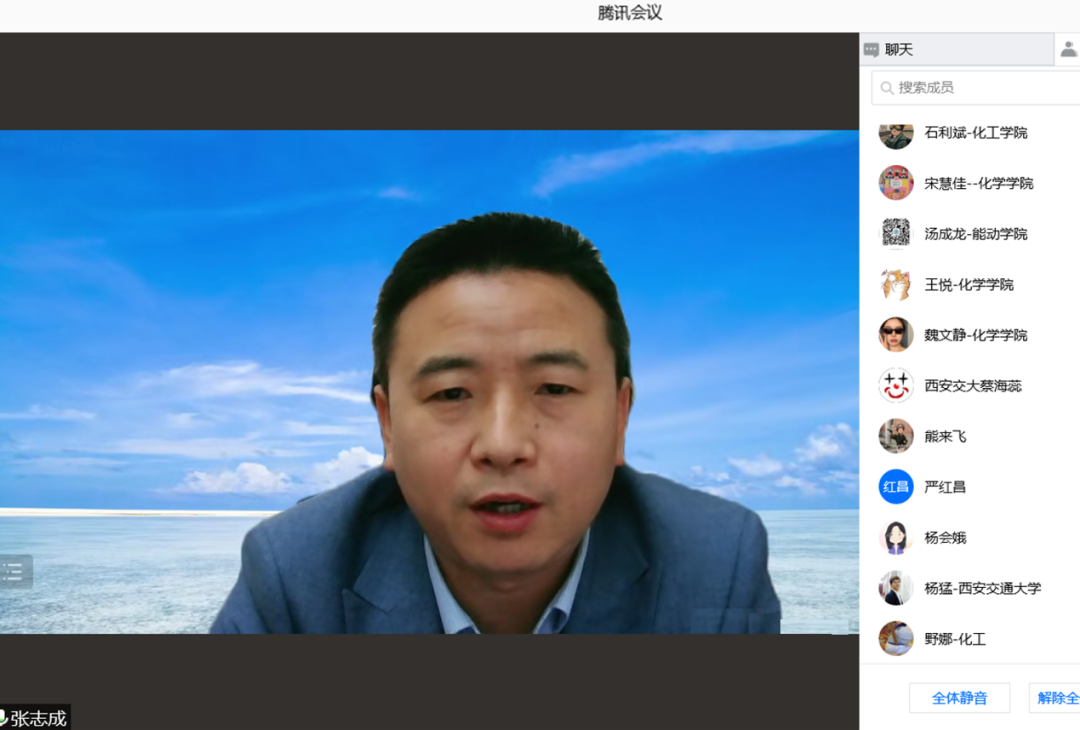1080x730 pixels.
Task: Click 魏文静-化学学院 avatar with sunglasses
Action: pos(896,335)
